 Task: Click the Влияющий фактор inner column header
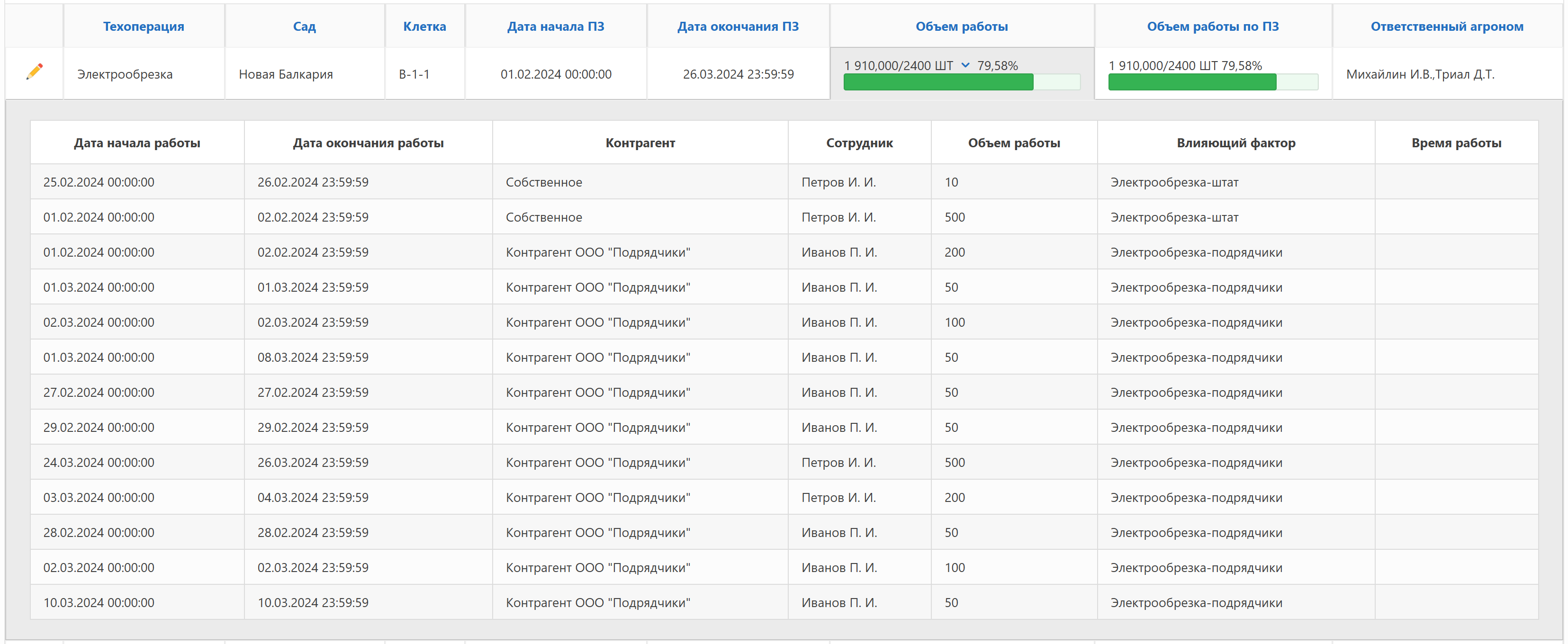click(1235, 143)
